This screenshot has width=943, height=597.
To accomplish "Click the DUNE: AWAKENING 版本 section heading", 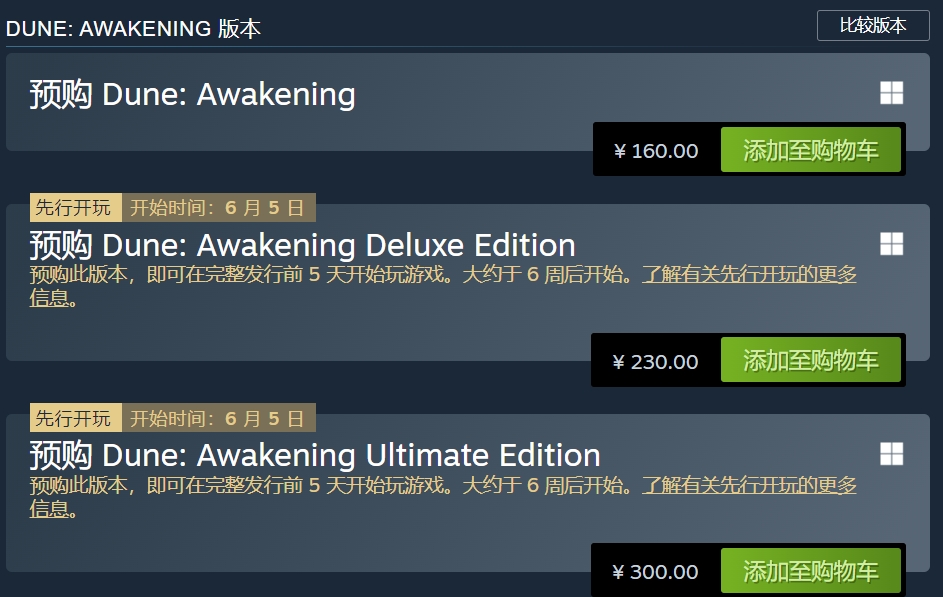I will point(133,28).
